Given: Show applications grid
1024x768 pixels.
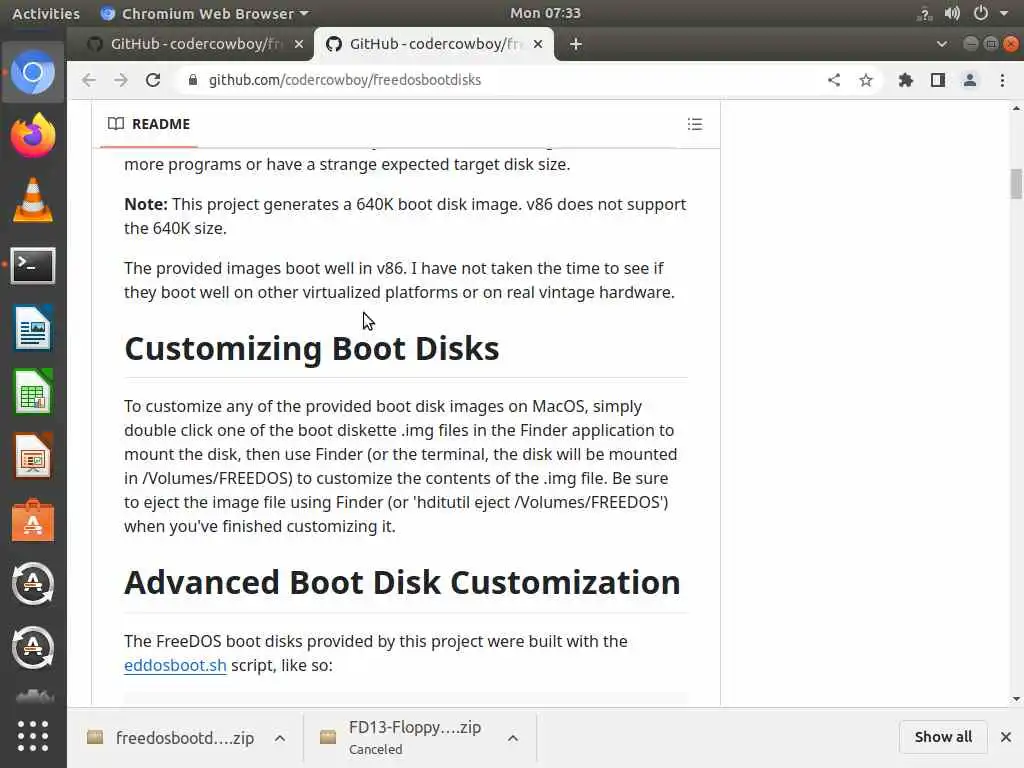Looking at the screenshot, I should coord(33,736).
